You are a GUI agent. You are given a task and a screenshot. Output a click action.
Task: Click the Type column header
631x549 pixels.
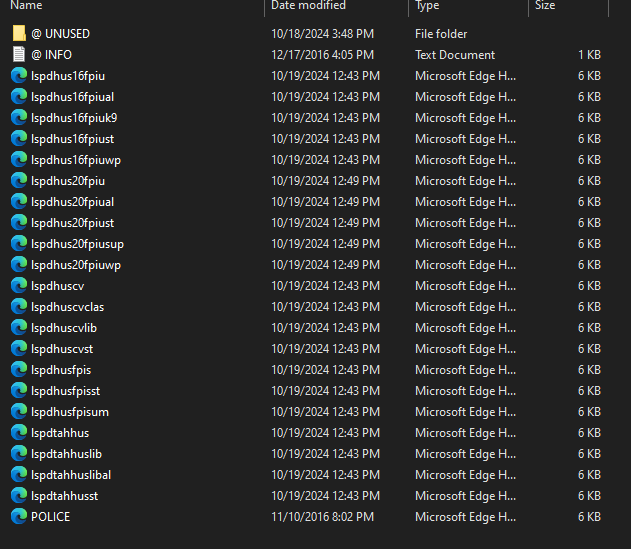click(428, 6)
